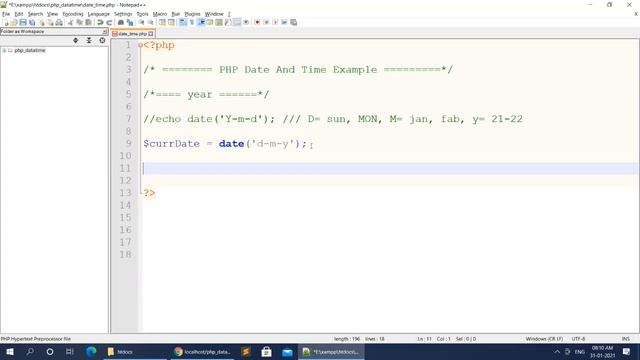Click the INS insert mode status indicator
The width and height of the screenshot is (640, 360).
(625, 339)
